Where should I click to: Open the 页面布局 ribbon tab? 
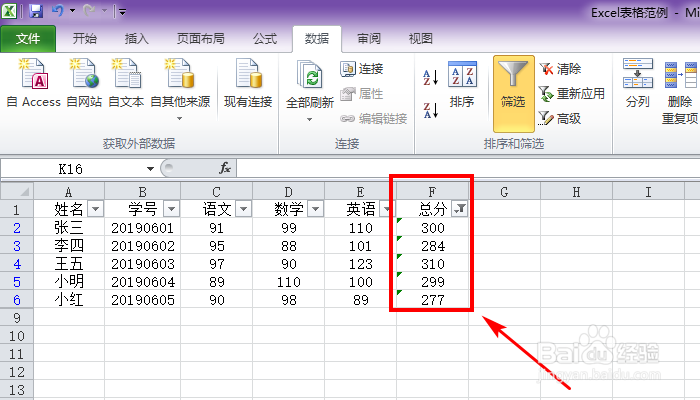[x=200, y=39]
